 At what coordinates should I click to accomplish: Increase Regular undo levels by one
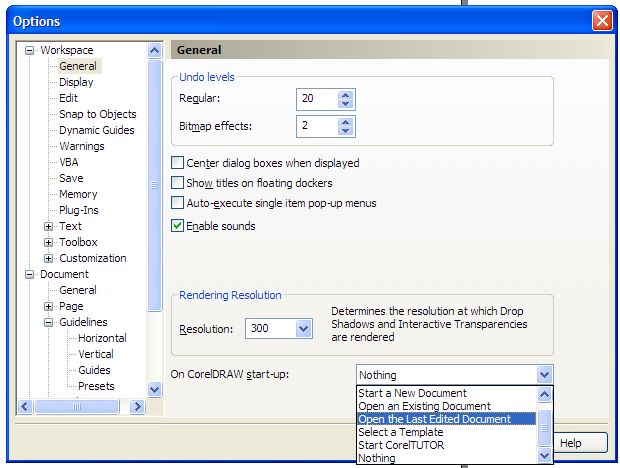(x=346, y=95)
